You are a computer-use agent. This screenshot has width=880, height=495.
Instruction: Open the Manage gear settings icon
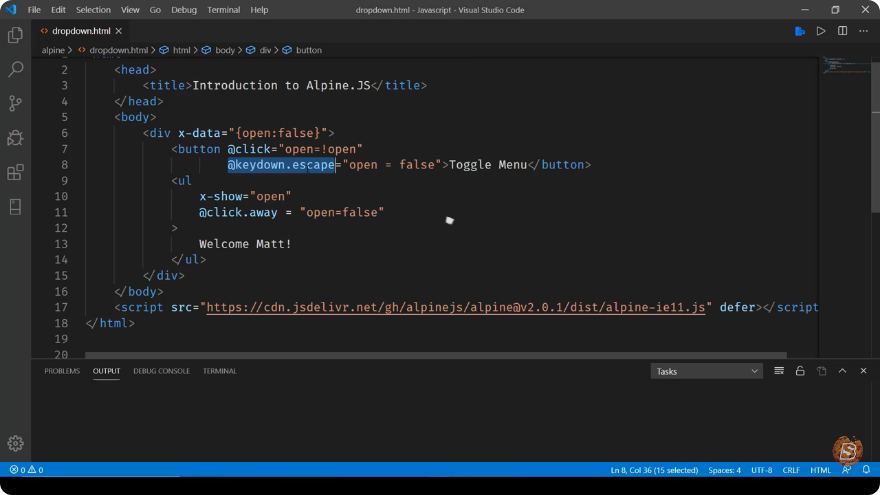(15, 443)
